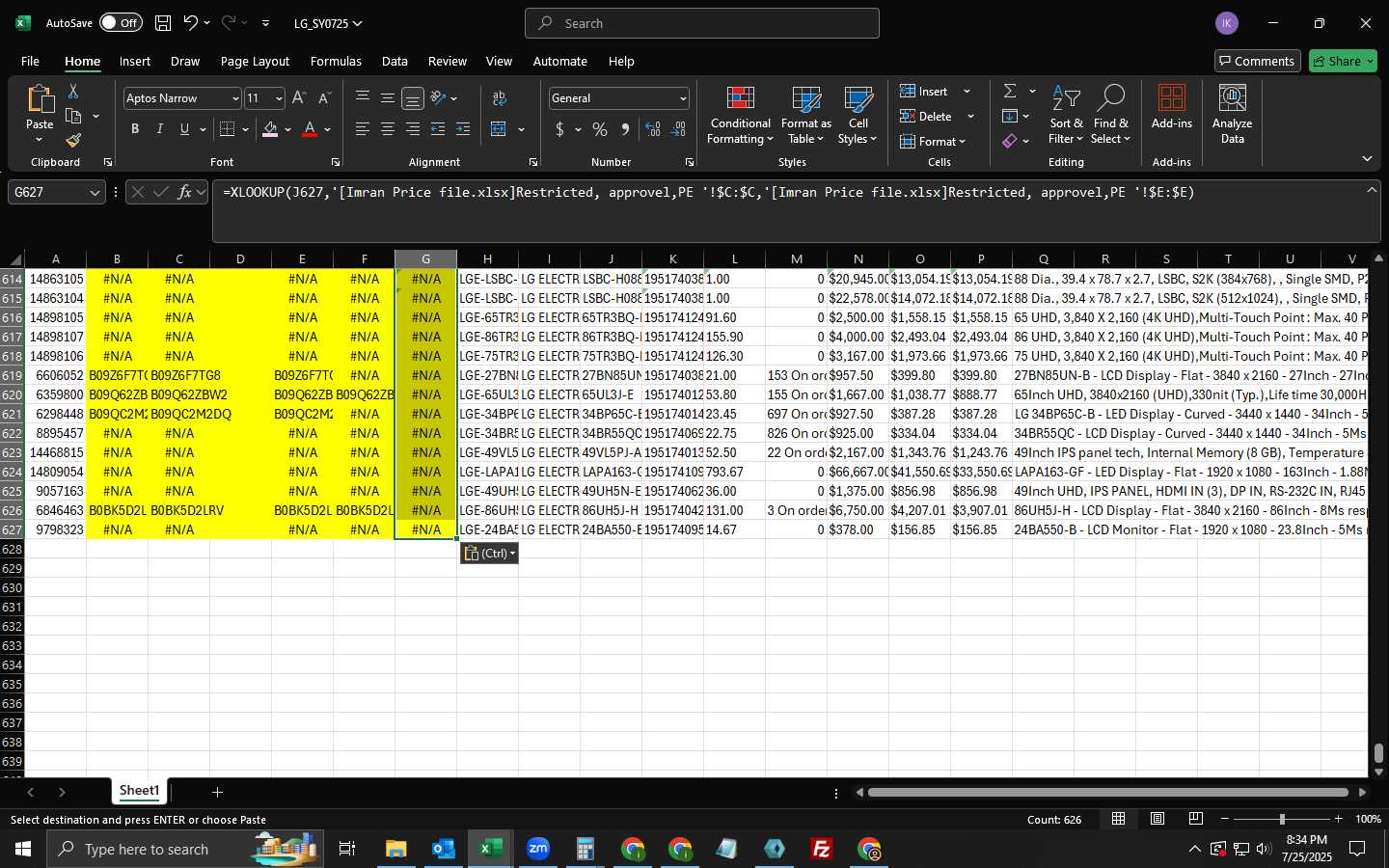Click the Analyze Data icon
Image resolution: width=1389 pixels, height=868 pixels.
pos(1232,114)
